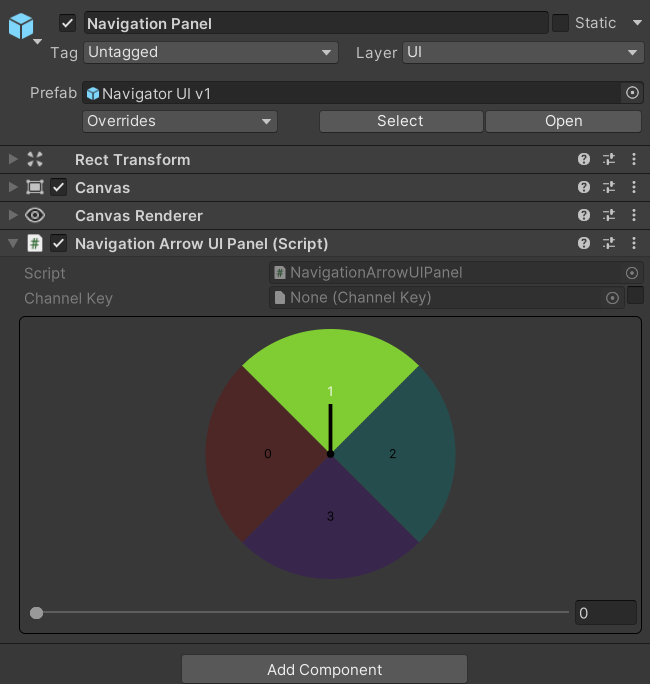Click the Canvas component icon
This screenshot has width=650, height=684.
pos(35,187)
